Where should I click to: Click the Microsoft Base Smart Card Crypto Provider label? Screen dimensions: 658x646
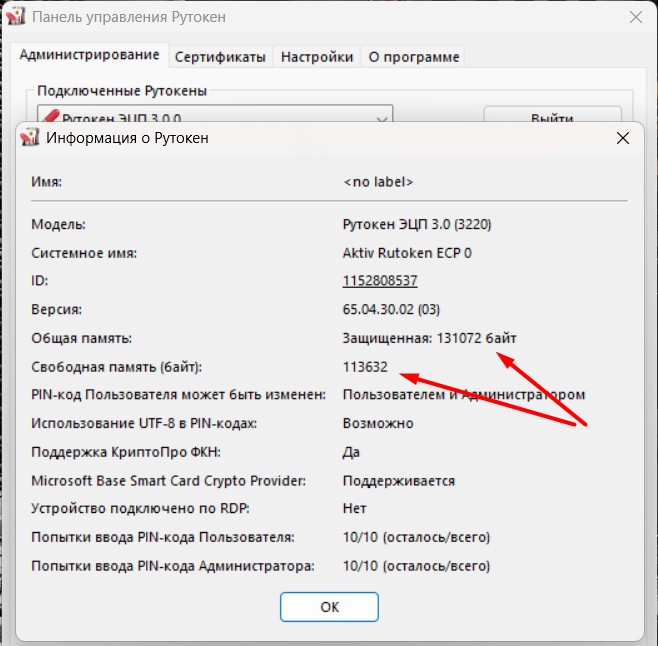pos(168,481)
